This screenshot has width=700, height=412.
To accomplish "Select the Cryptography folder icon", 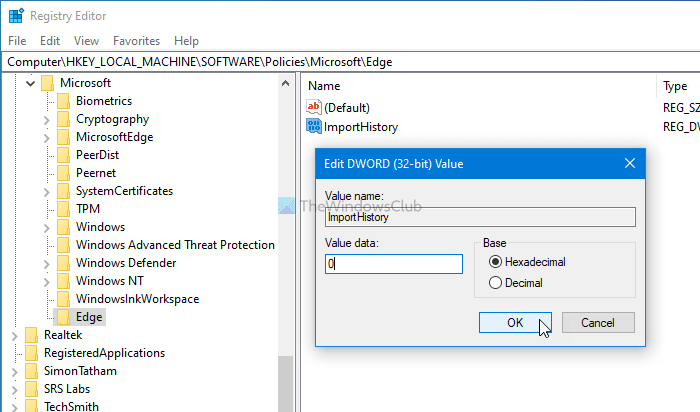I will pyautogui.click(x=63, y=119).
